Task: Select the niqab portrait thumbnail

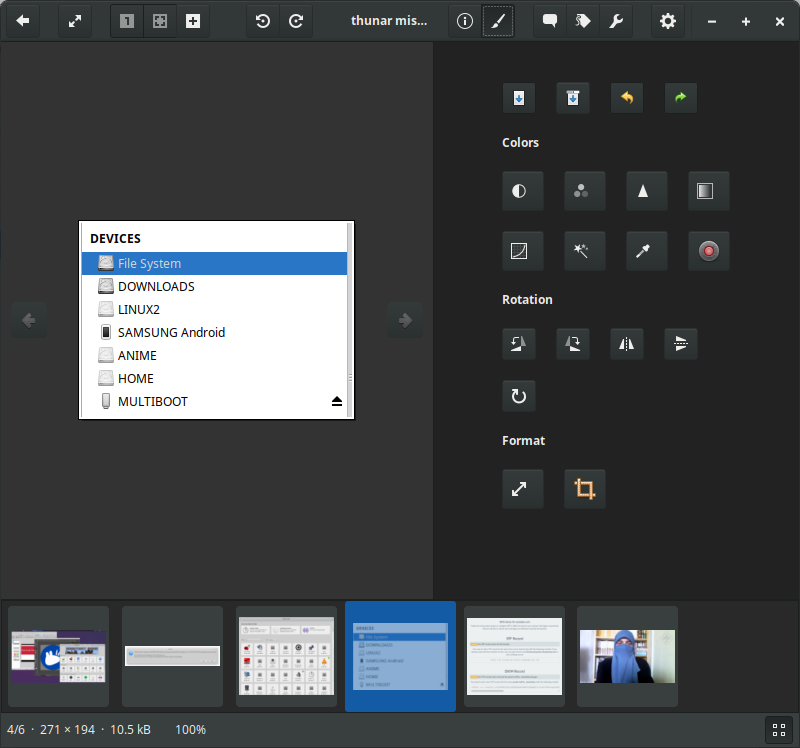Action: [x=627, y=656]
